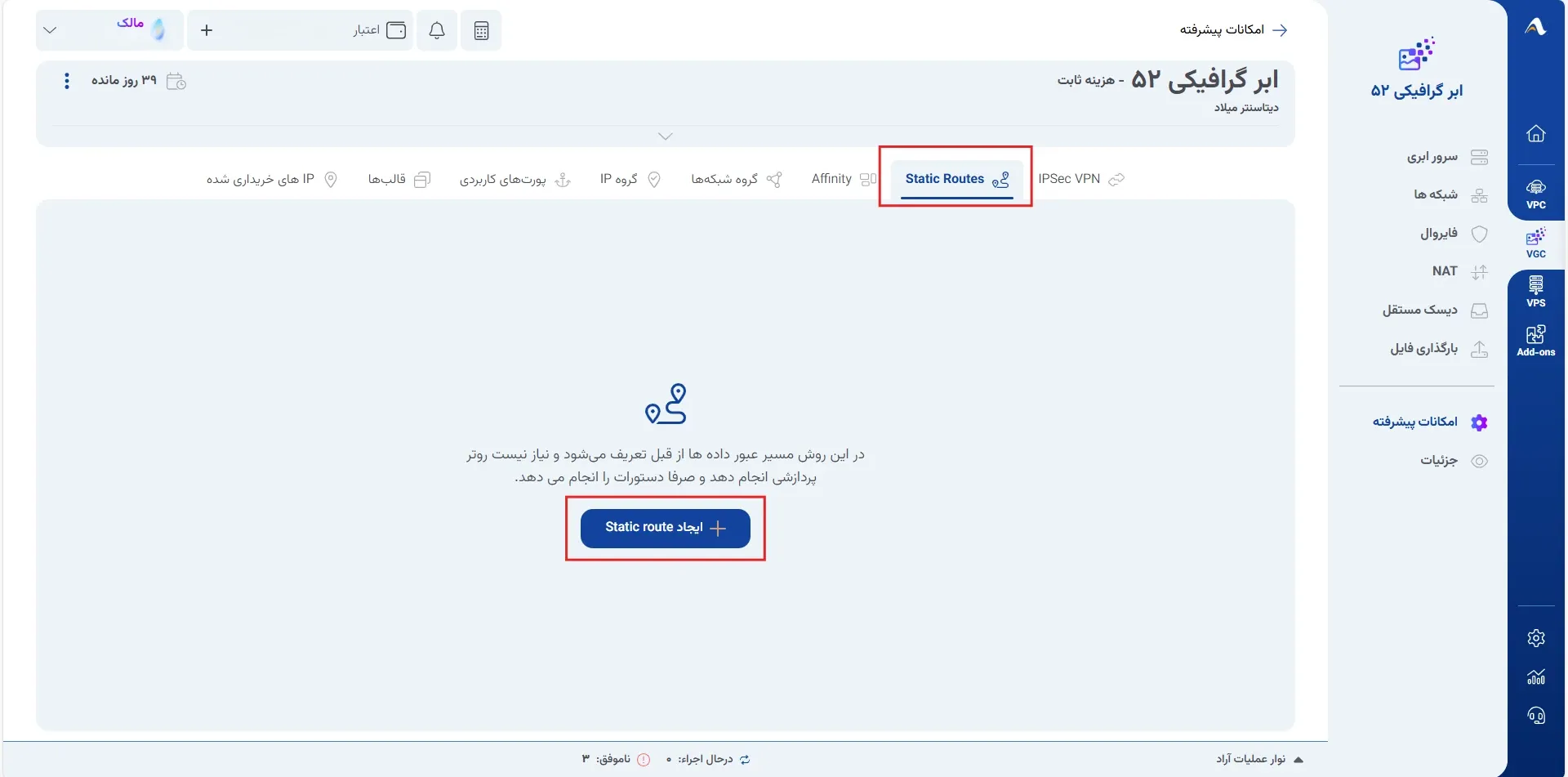Viewport: 1568px width, 777px height.
Task: Click the arrow icon beside امکانات پیشرفته header
Action: click(1280, 30)
